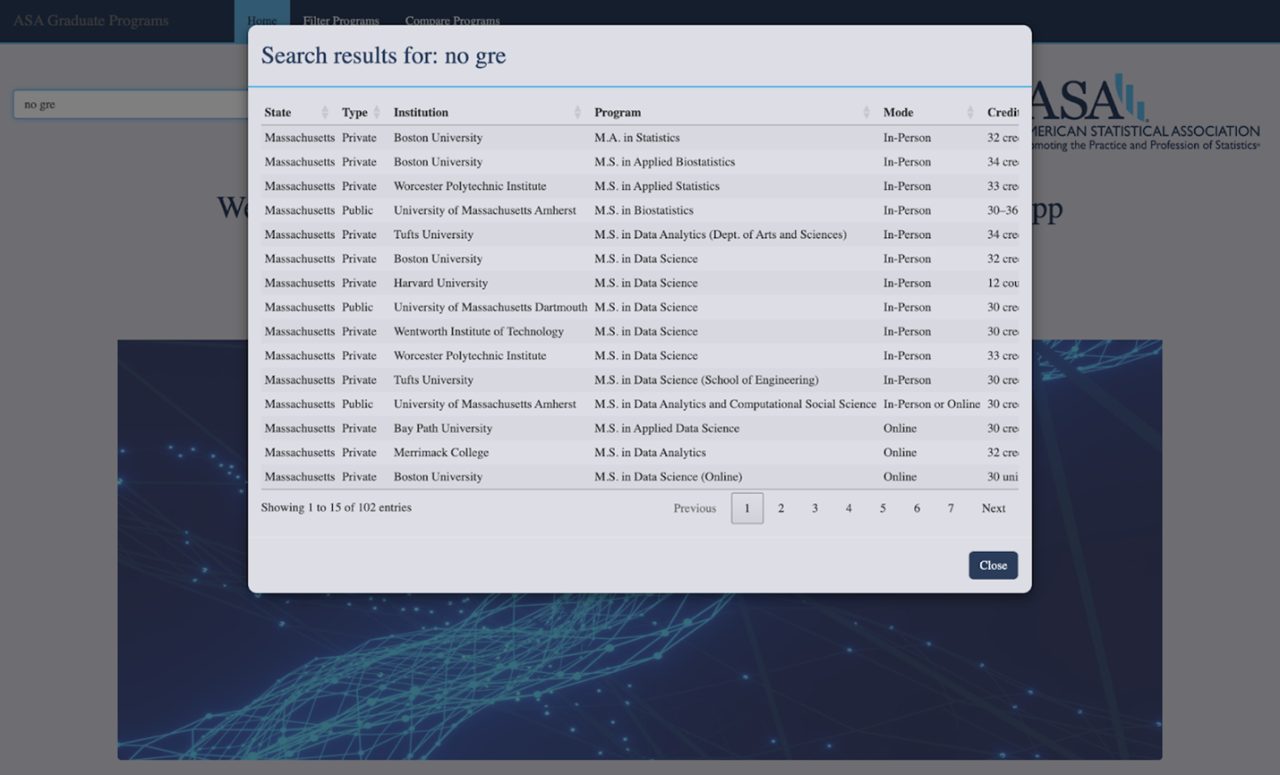Jump to results page 3
This screenshot has width=1280, height=775.
pos(815,508)
